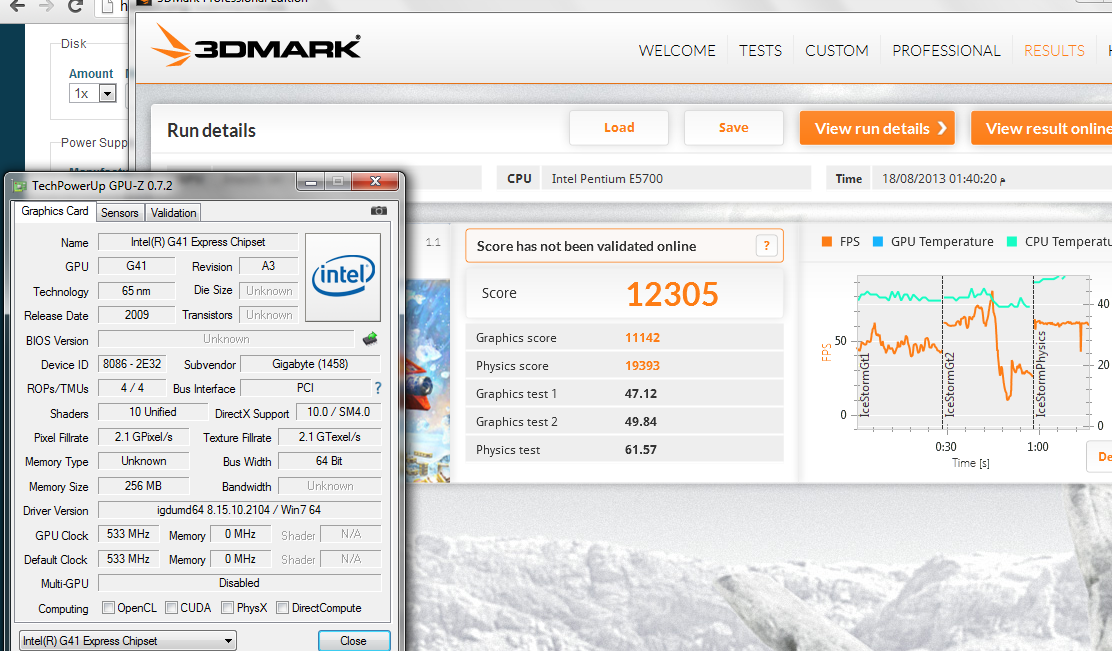Open the score validation question mark help

(766, 246)
